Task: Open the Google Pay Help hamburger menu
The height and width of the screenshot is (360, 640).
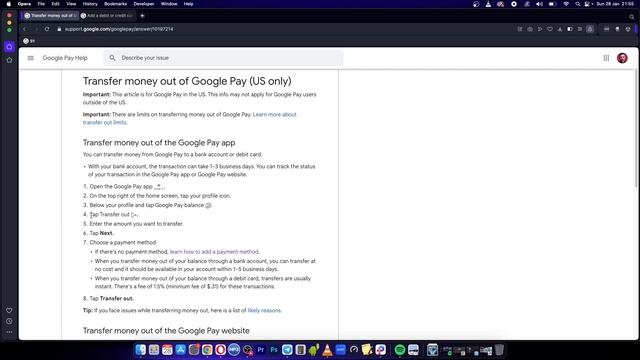Action: [31, 58]
